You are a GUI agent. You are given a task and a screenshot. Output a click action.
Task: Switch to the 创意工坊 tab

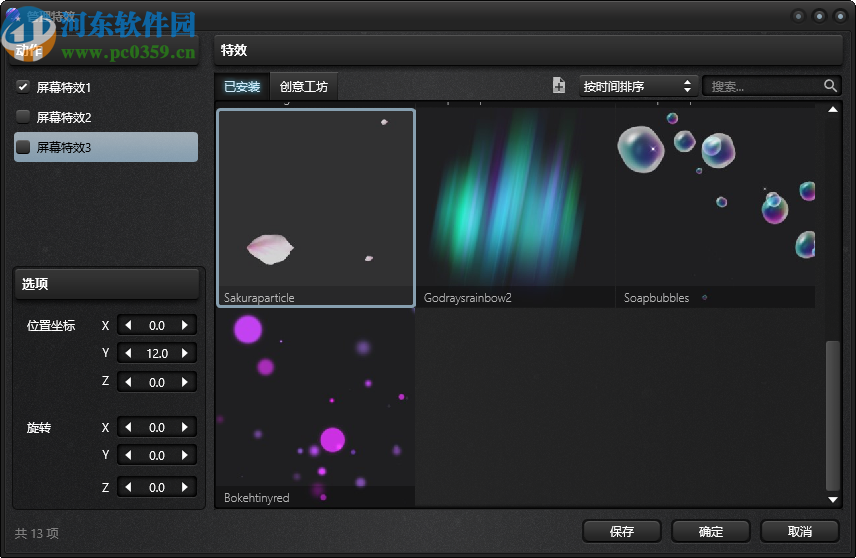click(304, 86)
